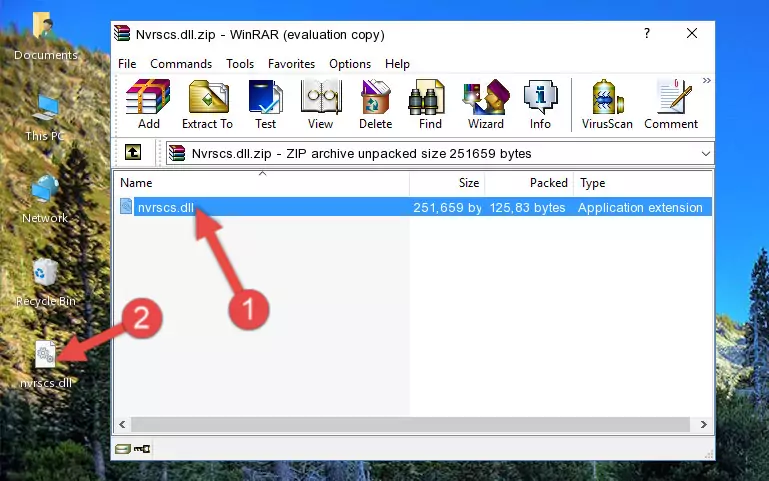This screenshot has height=481, width=769.
Task: Open the Comment tool
Action: [671, 104]
